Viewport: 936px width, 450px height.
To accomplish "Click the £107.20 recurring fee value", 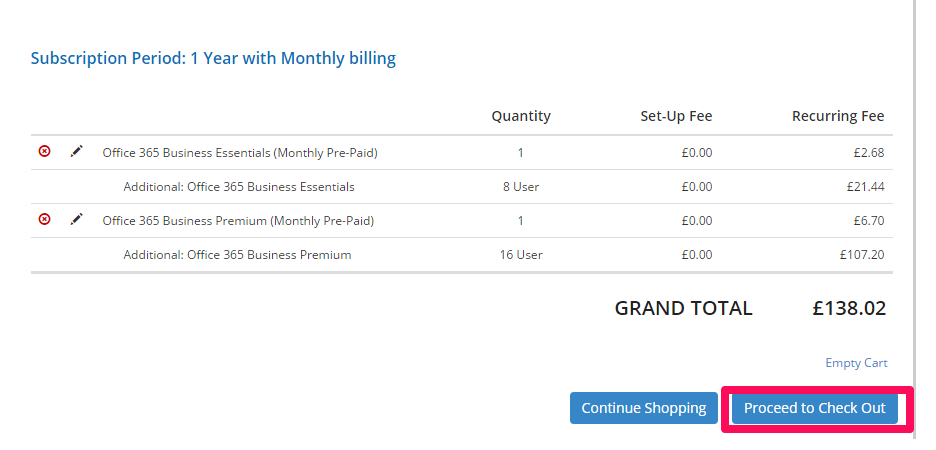I will point(861,255).
